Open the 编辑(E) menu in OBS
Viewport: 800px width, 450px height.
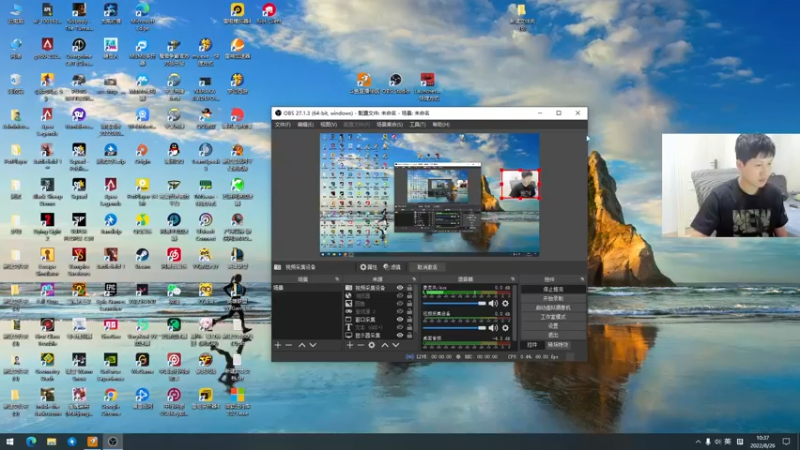click(x=305, y=124)
